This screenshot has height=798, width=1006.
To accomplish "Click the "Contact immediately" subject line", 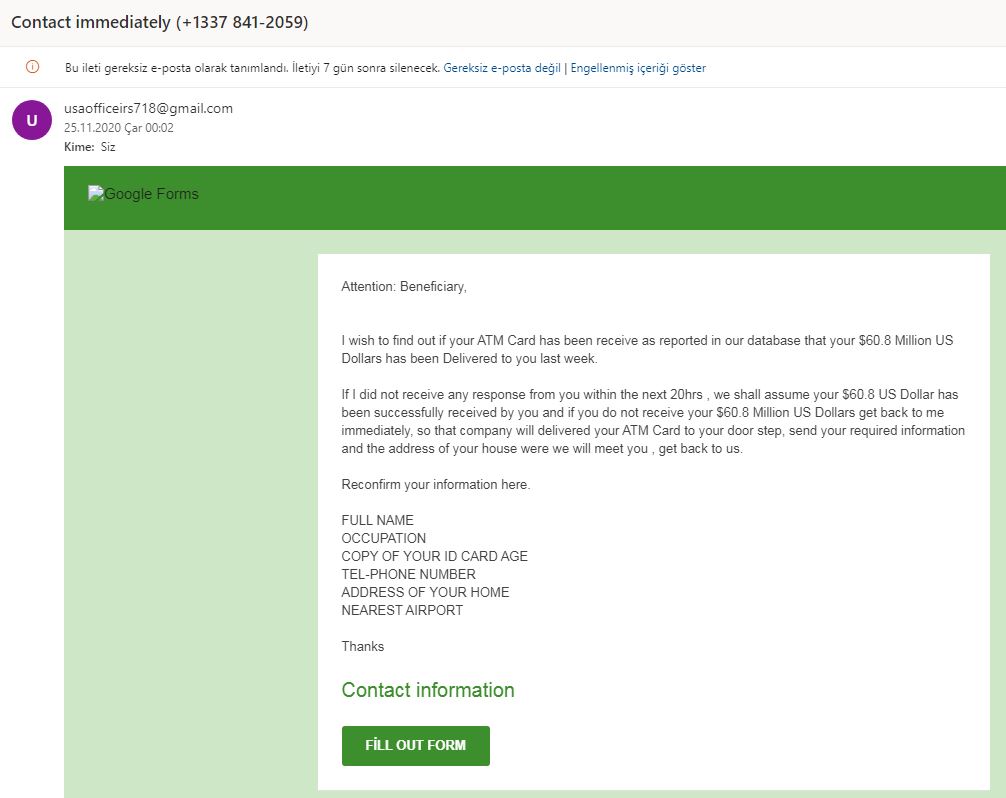I will point(160,22).
